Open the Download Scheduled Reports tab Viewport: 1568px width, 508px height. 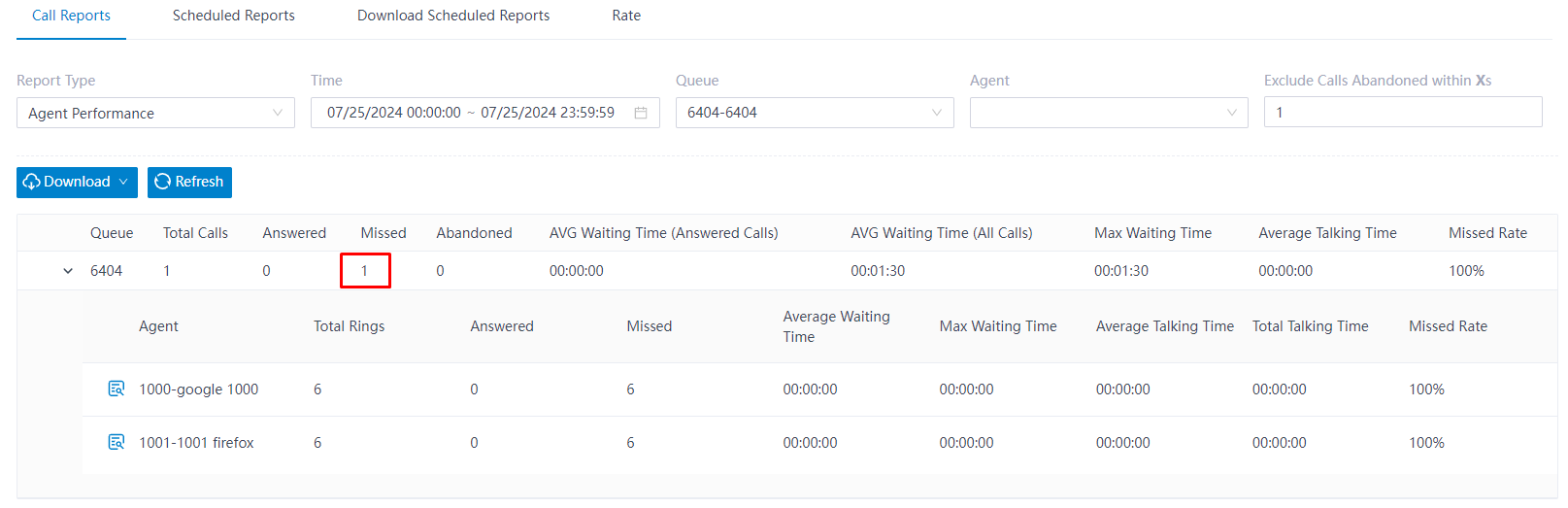tap(453, 16)
